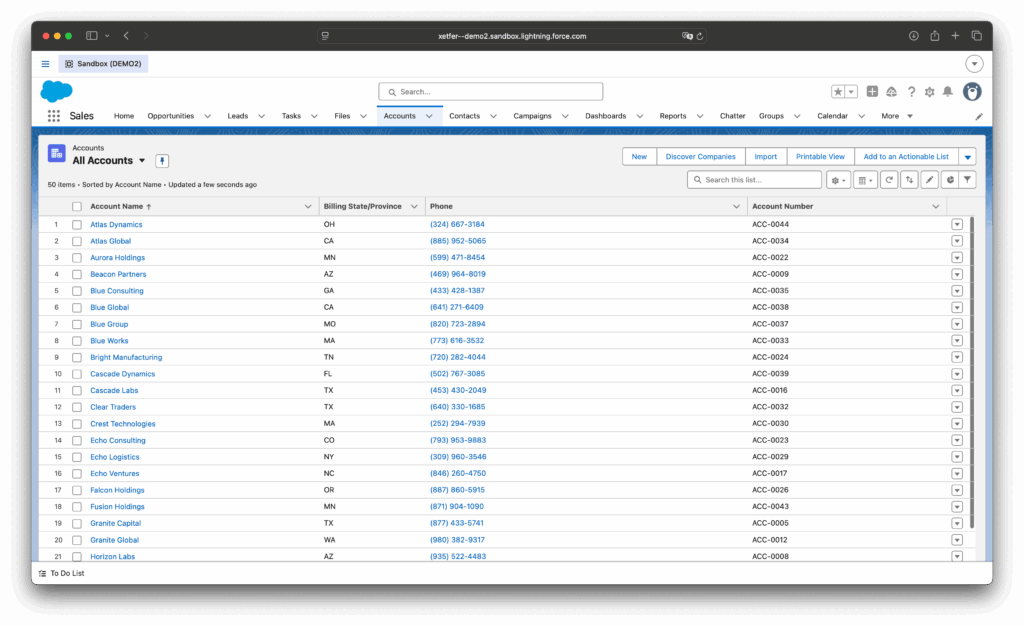
Task: Open Account Name column menu chevron
Action: click(x=308, y=206)
